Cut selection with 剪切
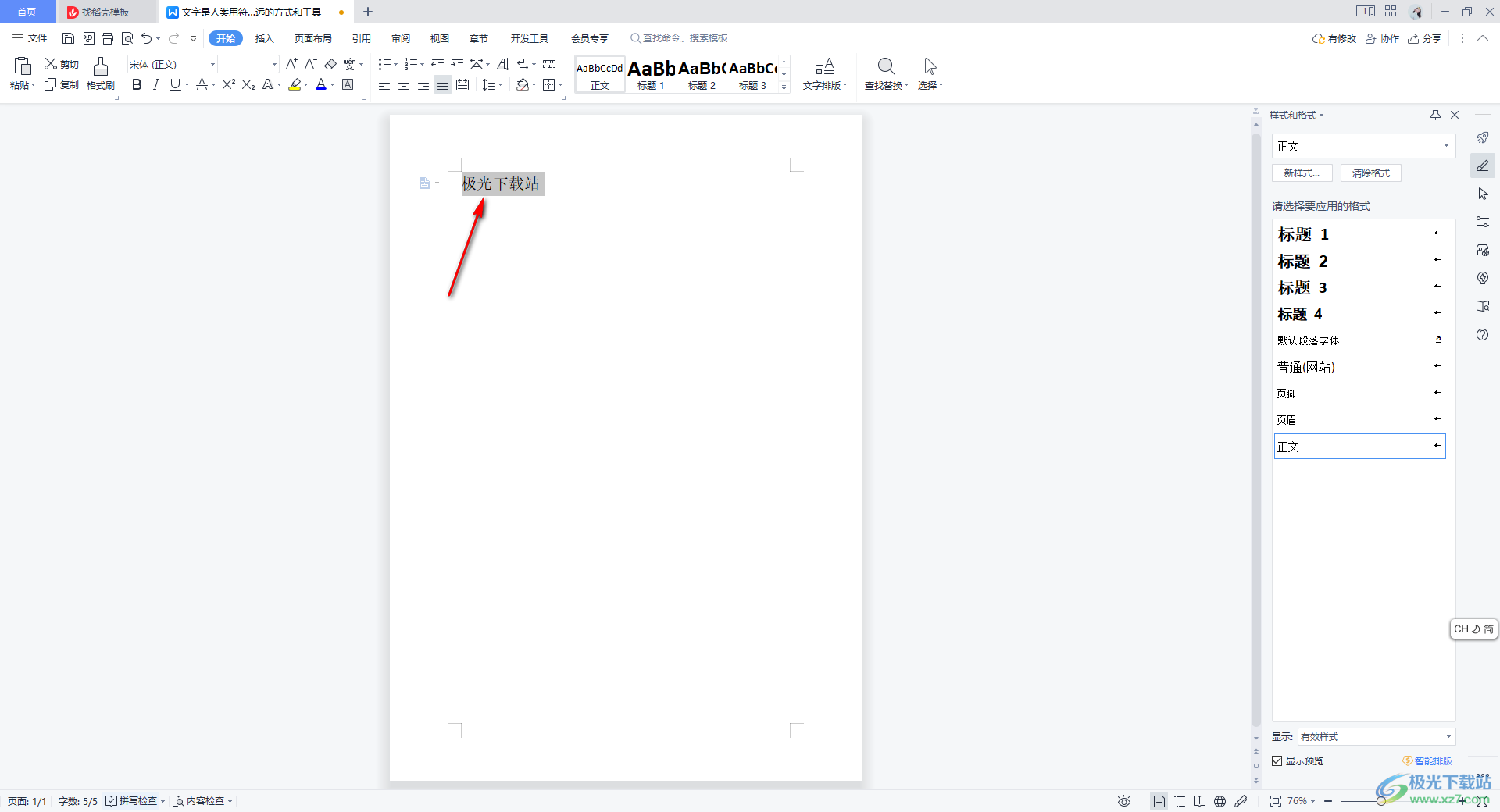Viewport: 1500px width, 812px height. (62, 64)
